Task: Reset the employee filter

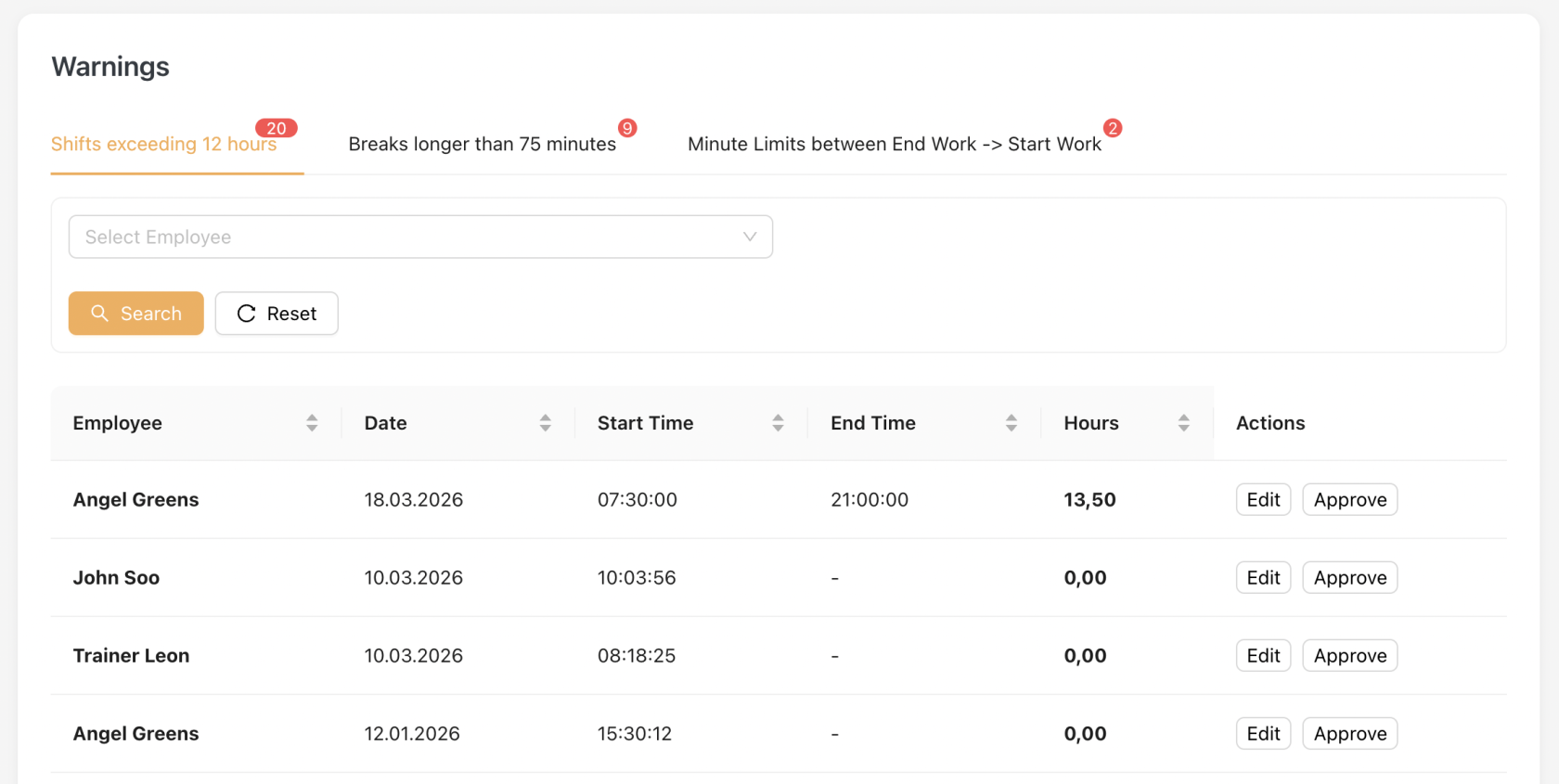Action: (277, 314)
